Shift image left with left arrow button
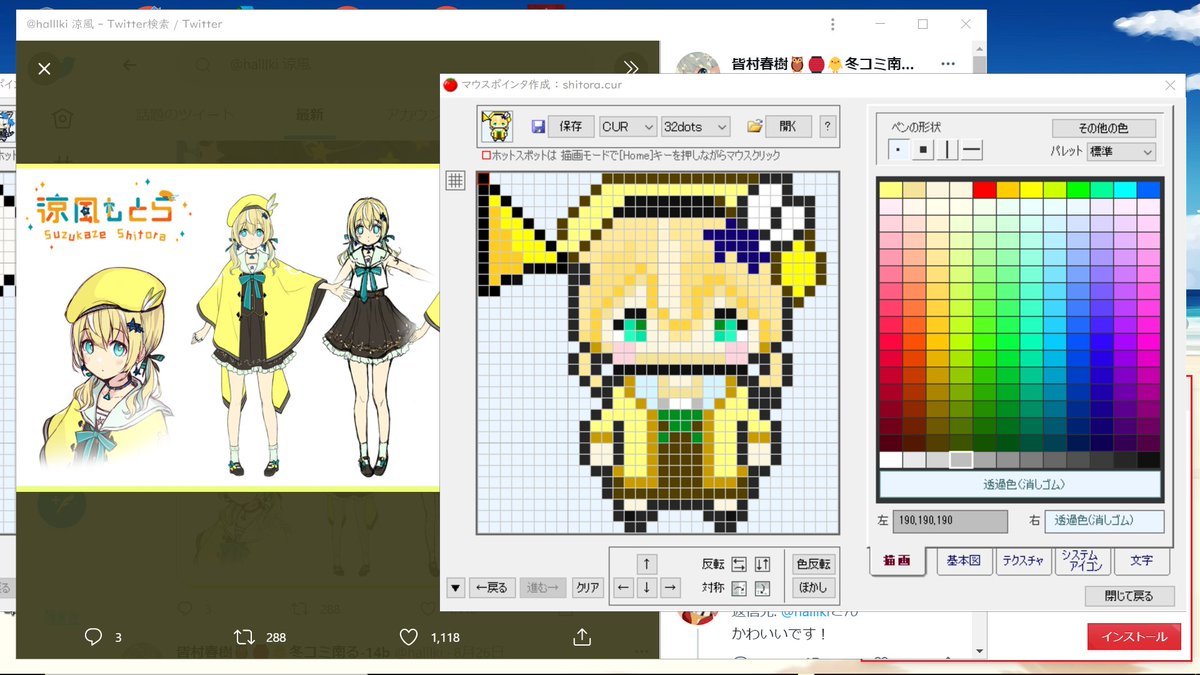1200x675 pixels. (624, 588)
